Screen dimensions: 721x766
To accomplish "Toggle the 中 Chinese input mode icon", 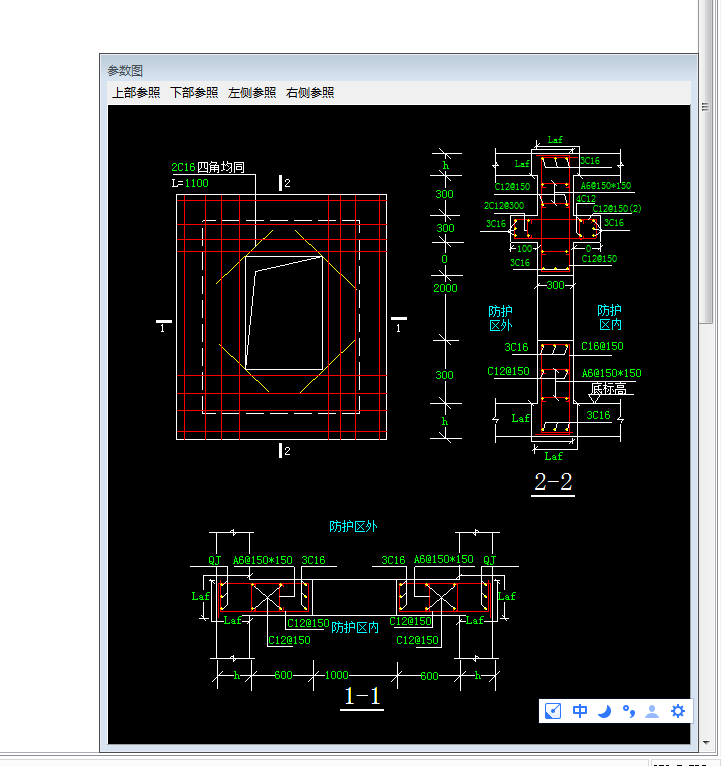I will (x=580, y=711).
